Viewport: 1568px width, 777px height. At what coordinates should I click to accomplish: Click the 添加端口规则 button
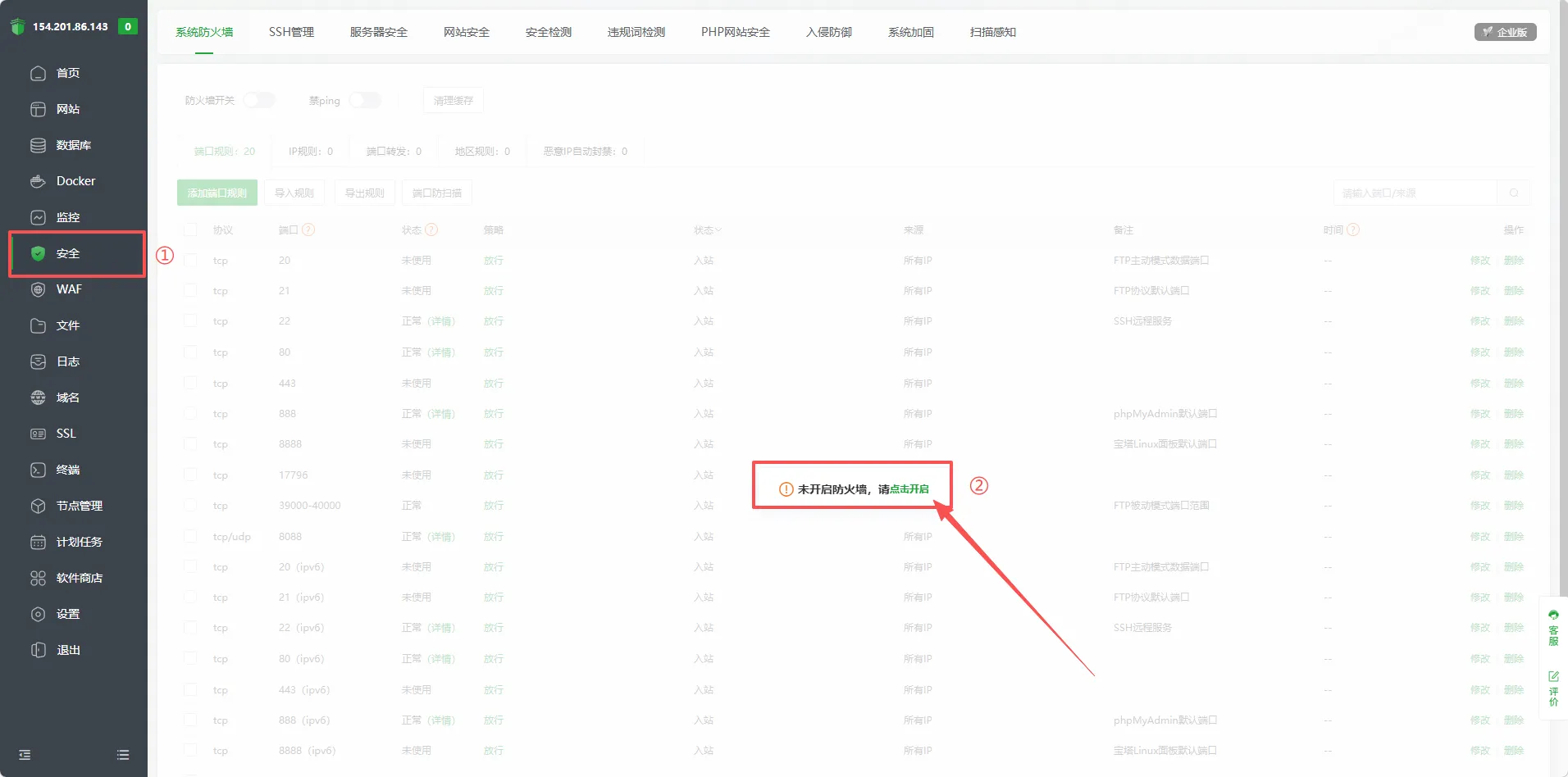tap(217, 193)
